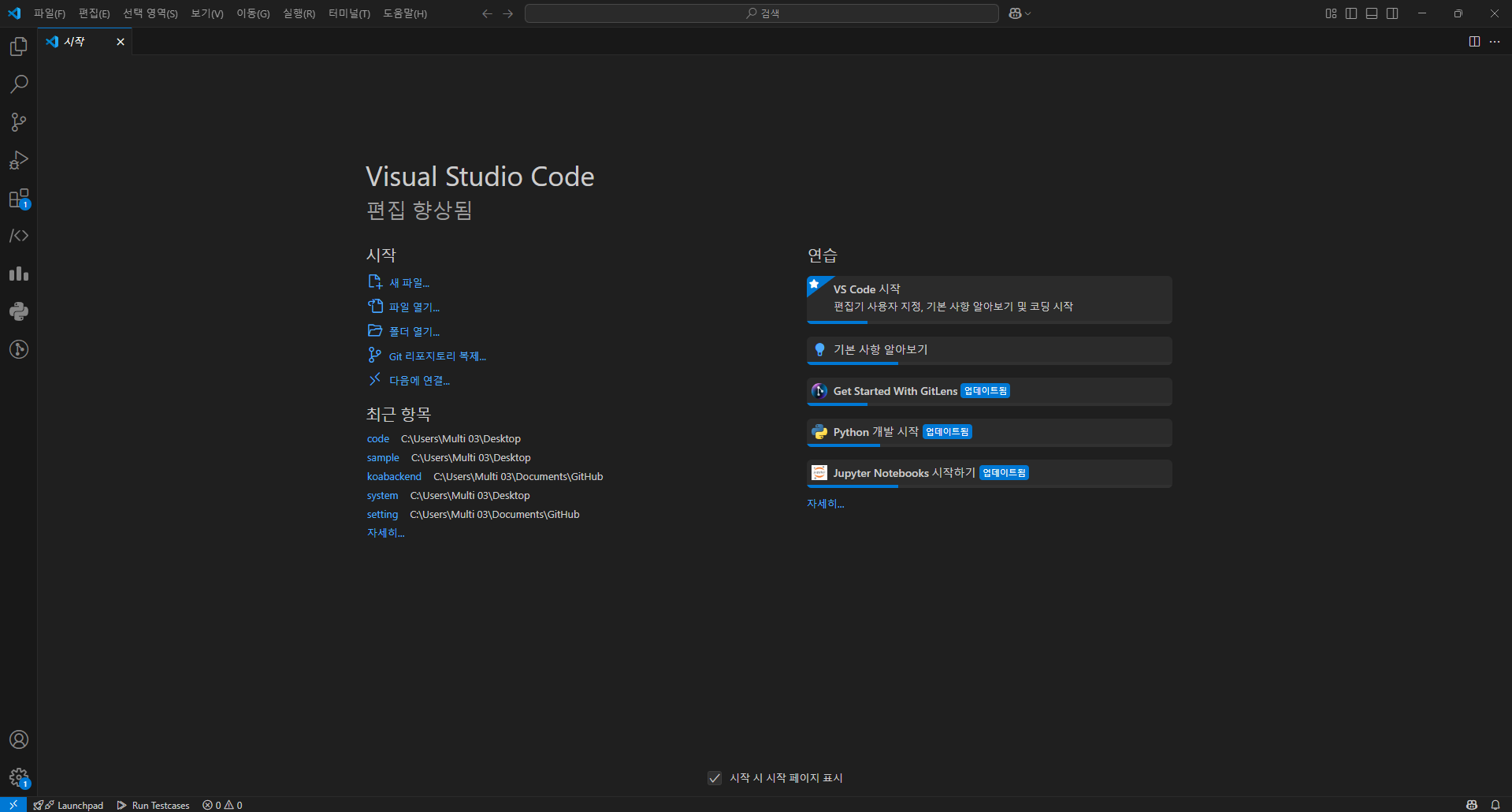Open the Get Started With GitLens walkthrough
The height and width of the screenshot is (812, 1512).
point(989,391)
